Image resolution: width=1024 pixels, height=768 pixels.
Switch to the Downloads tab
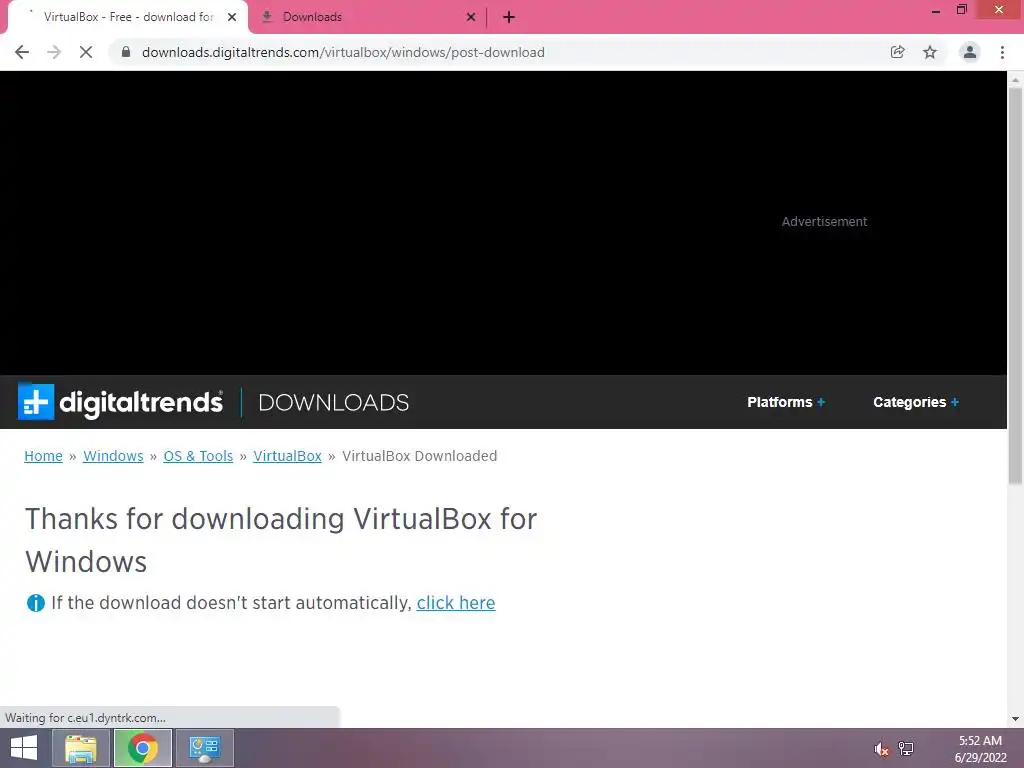point(368,17)
